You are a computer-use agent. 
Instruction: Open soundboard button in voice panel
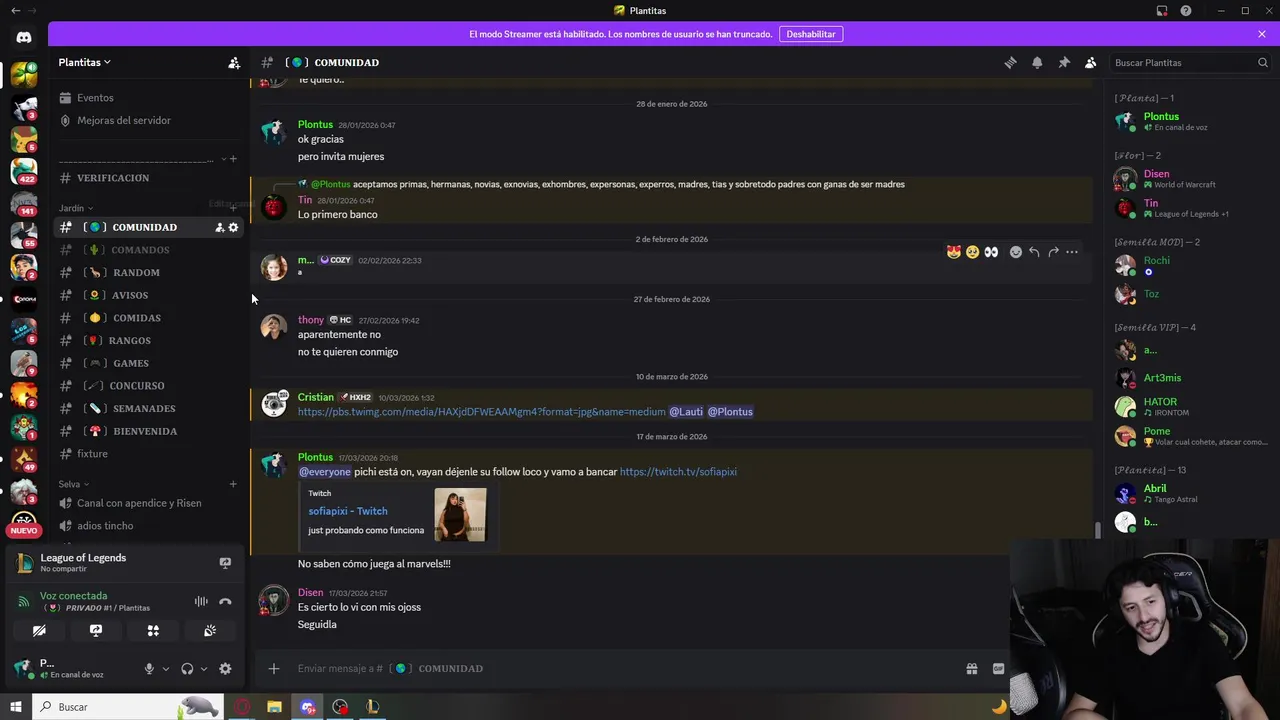[210, 631]
